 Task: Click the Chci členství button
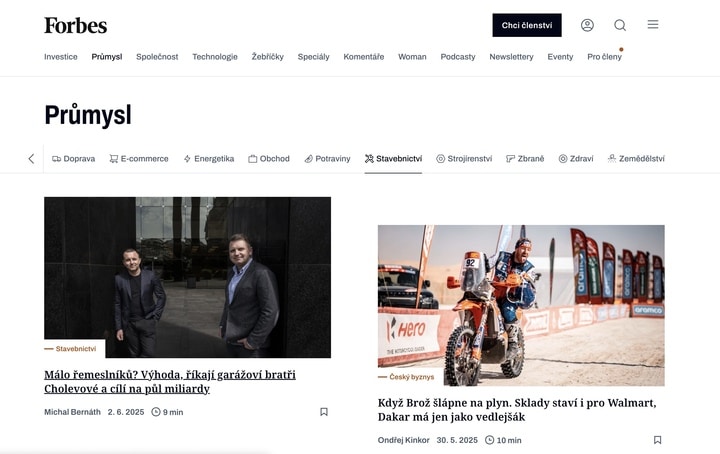point(527,25)
